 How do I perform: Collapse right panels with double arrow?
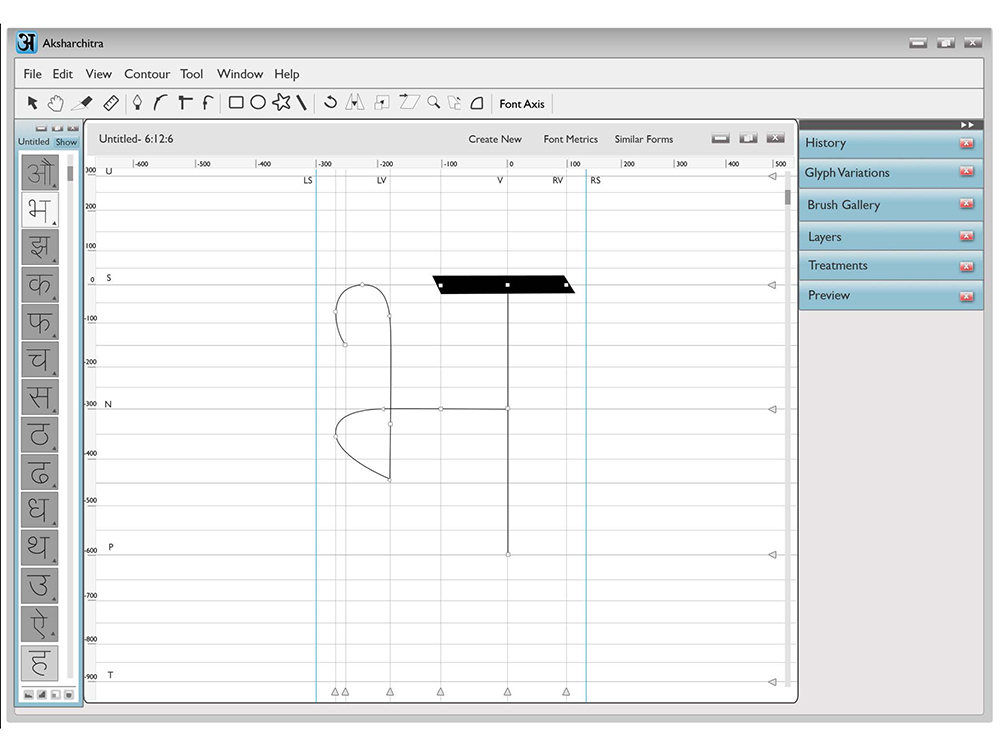(967, 125)
